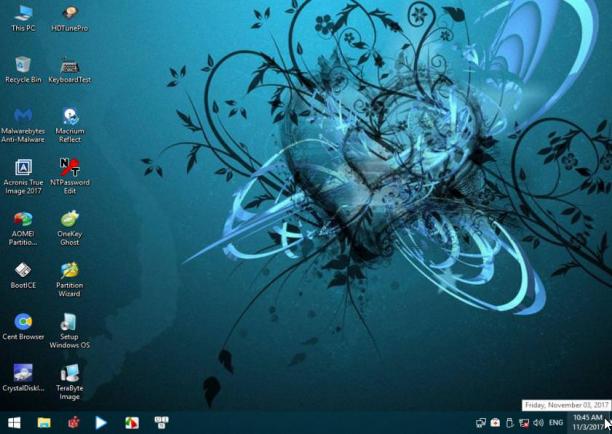Open This PC desktop icon
The height and width of the screenshot is (434, 612).
(23, 18)
